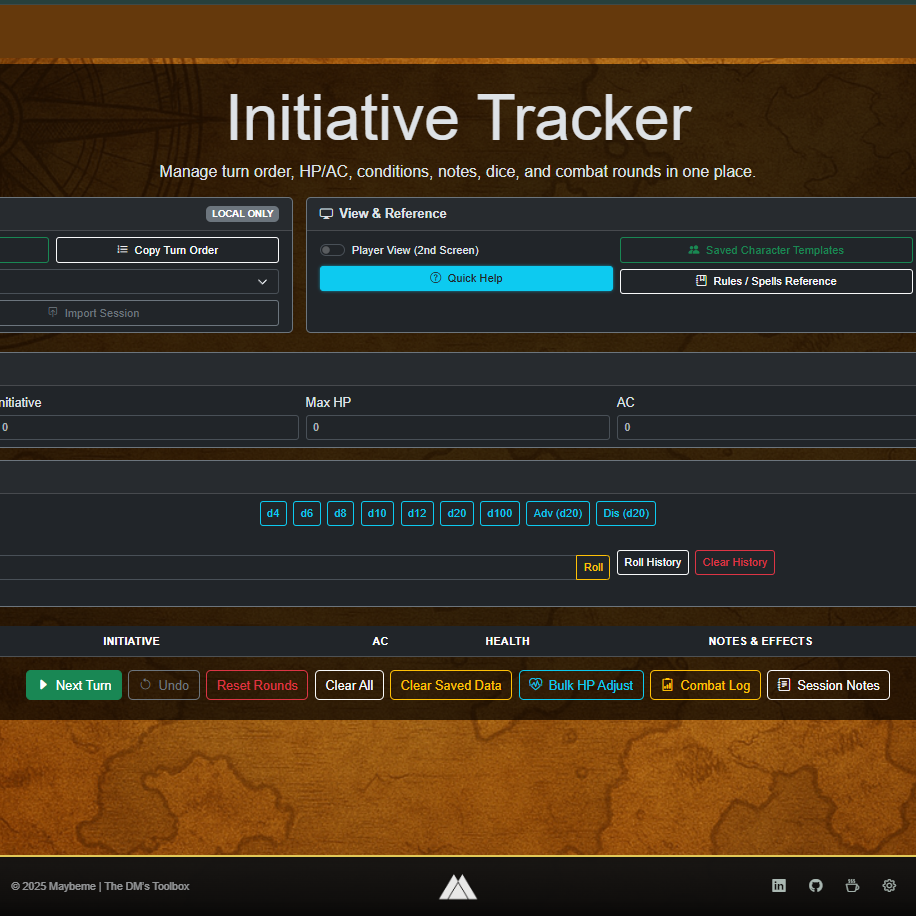Click the View & Reference panel heading
Screen dimensions: 916x916
[x=393, y=214]
